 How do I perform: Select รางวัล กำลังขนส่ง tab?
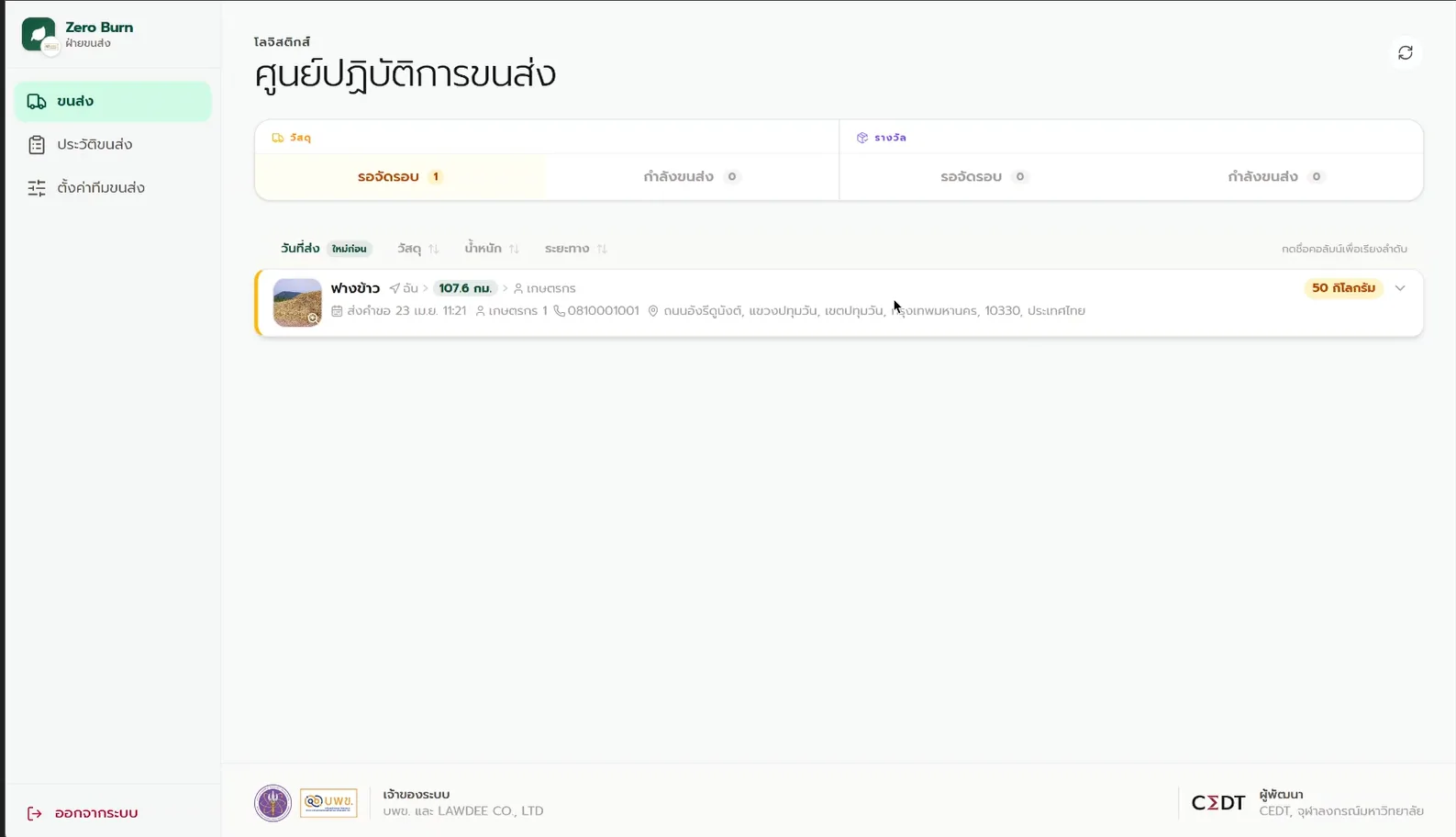[x=1275, y=176]
